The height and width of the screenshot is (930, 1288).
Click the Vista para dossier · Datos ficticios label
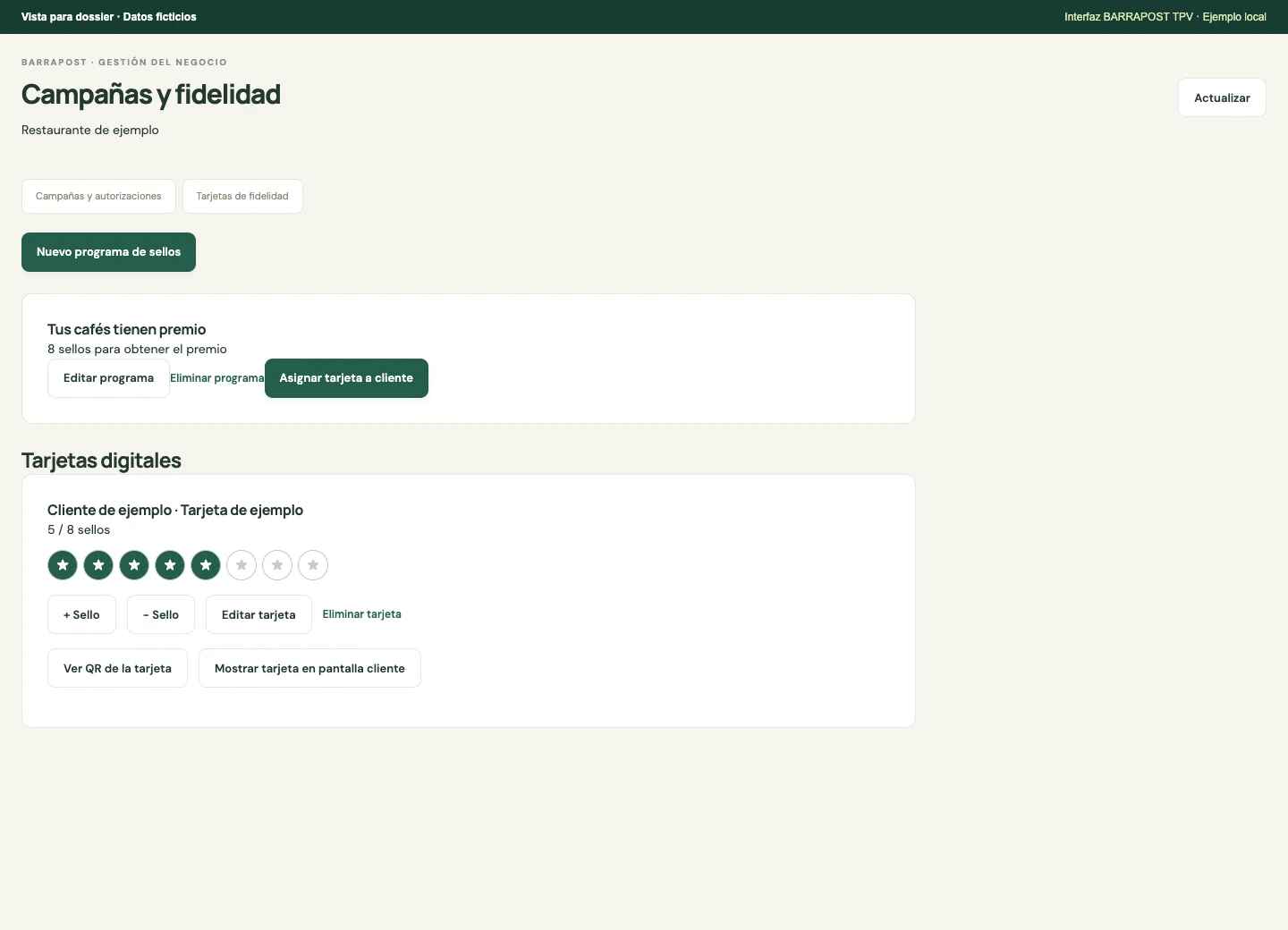point(109,17)
